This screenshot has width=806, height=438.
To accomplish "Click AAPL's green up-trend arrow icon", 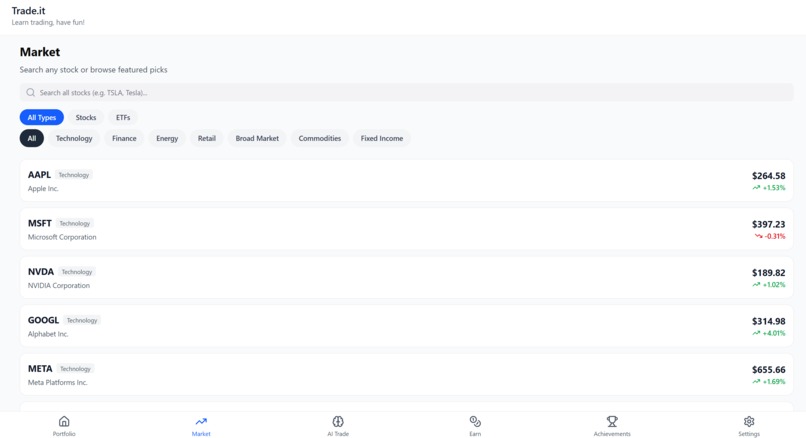I will (756, 188).
